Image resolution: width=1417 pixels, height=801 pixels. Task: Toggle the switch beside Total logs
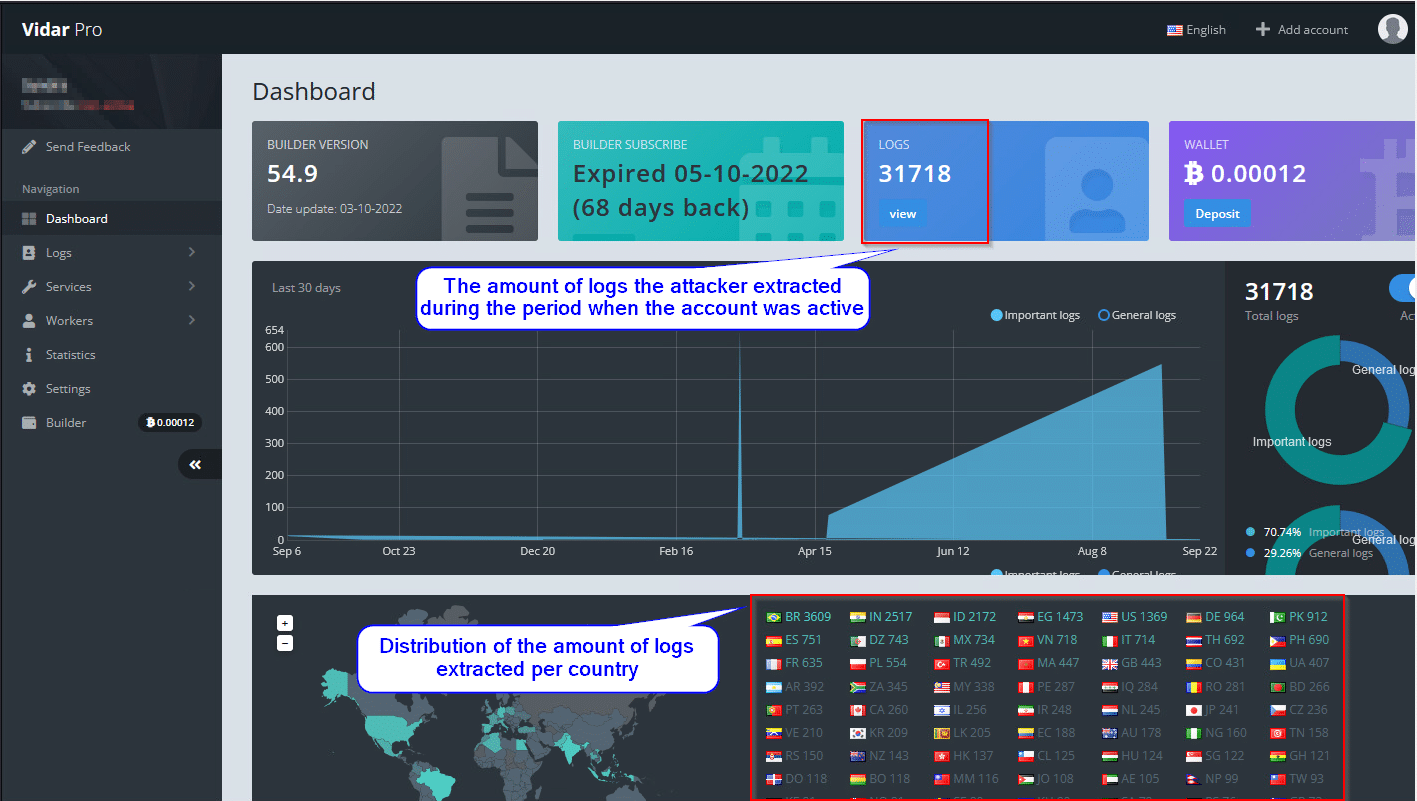[x=1403, y=288]
